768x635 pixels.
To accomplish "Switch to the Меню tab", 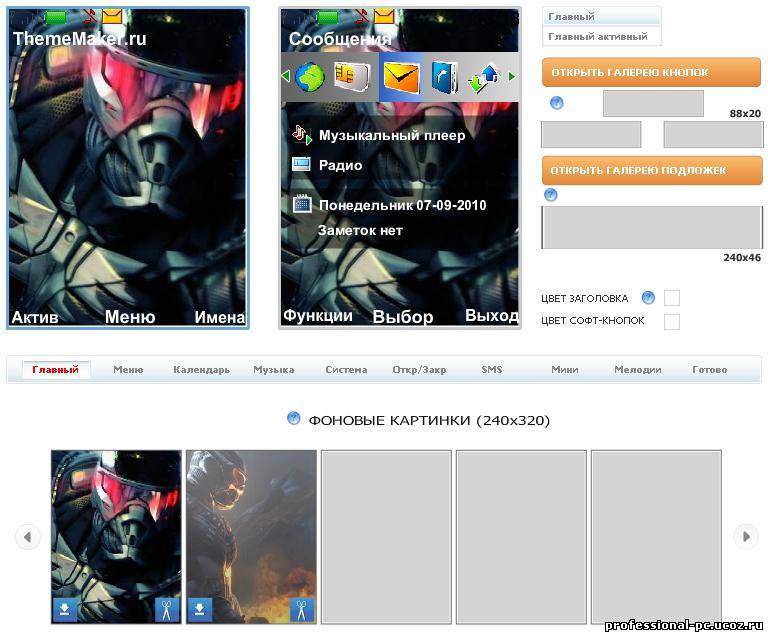I will point(128,369).
